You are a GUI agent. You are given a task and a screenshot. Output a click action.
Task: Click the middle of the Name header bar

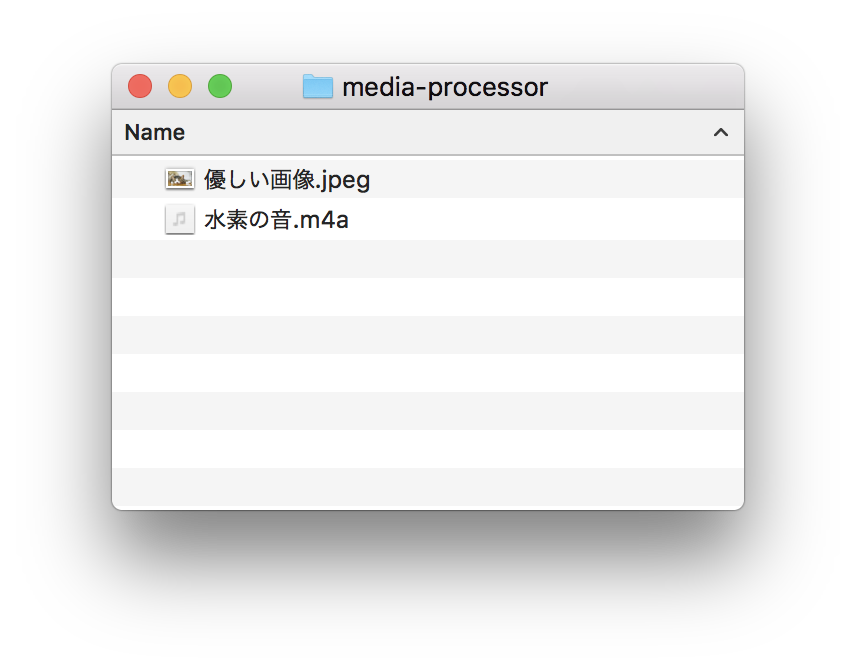427,132
